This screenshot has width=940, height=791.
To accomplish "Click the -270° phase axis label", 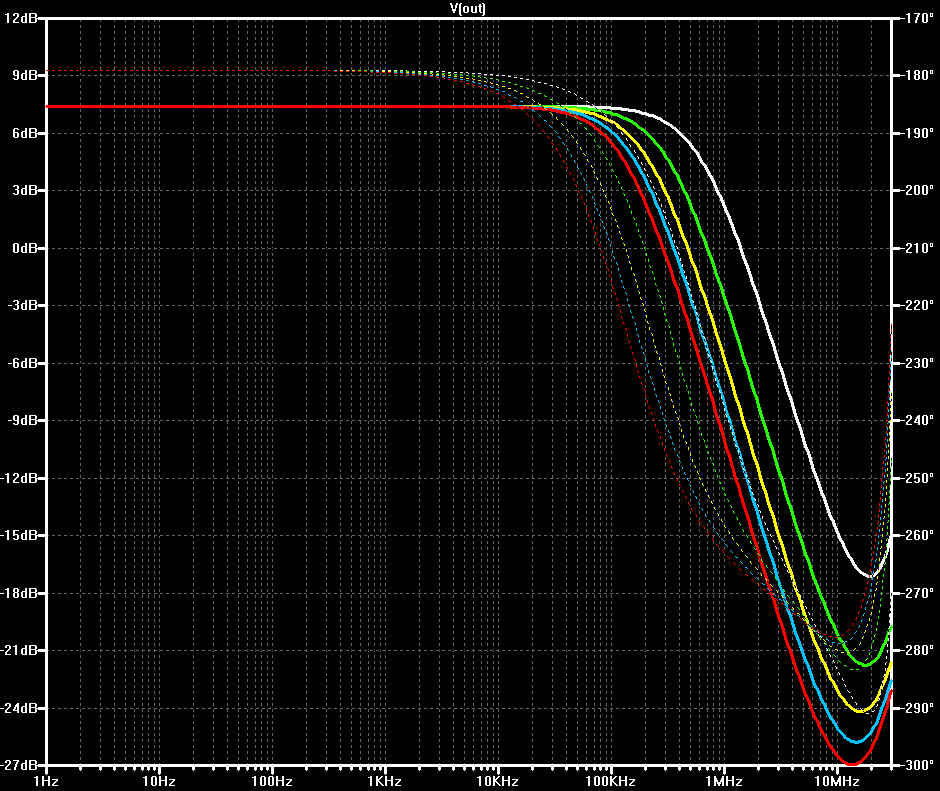I will (918, 593).
